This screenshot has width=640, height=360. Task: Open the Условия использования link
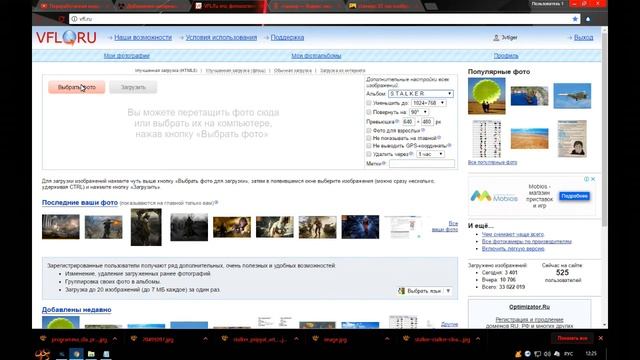[221, 38]
